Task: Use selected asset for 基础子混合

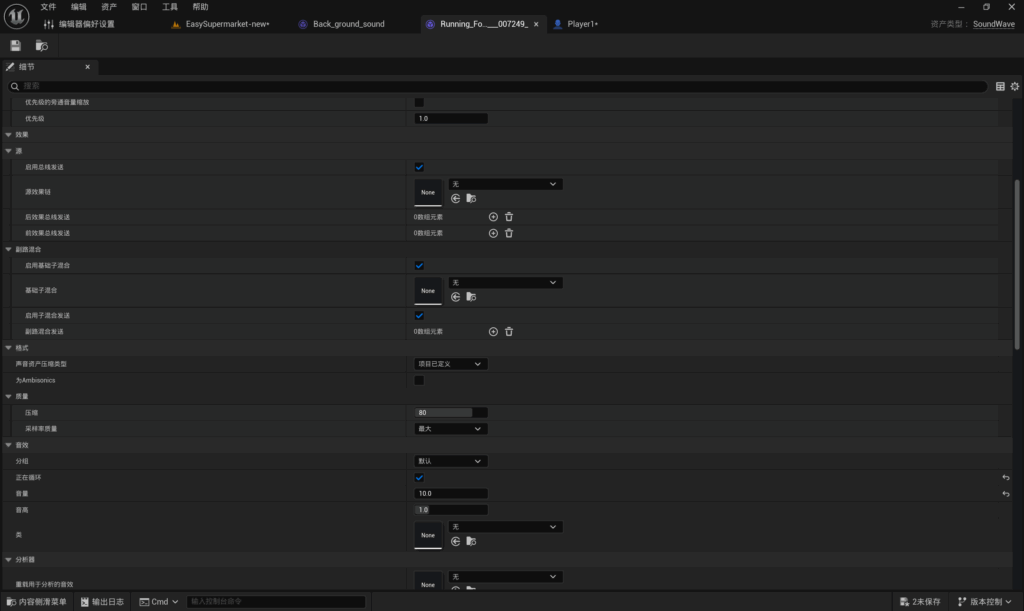Action: (x=455, y=297)
